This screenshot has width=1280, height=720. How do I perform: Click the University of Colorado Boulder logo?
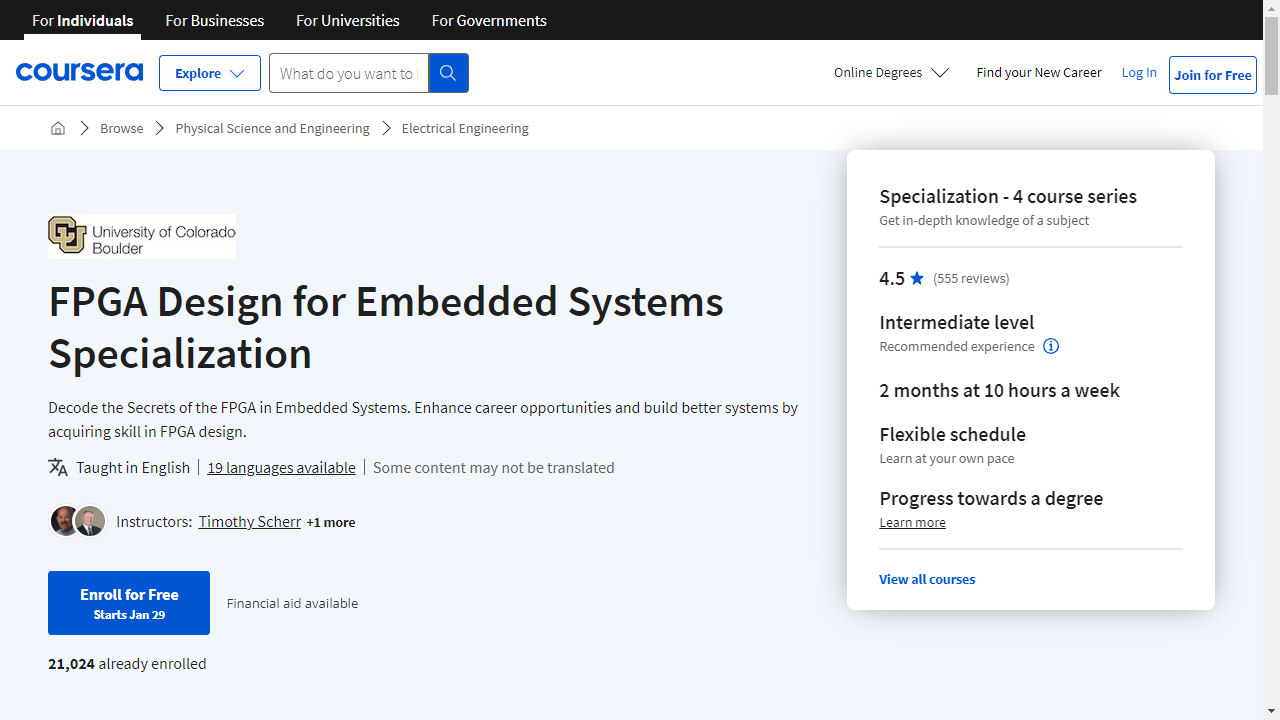point(142,236)
